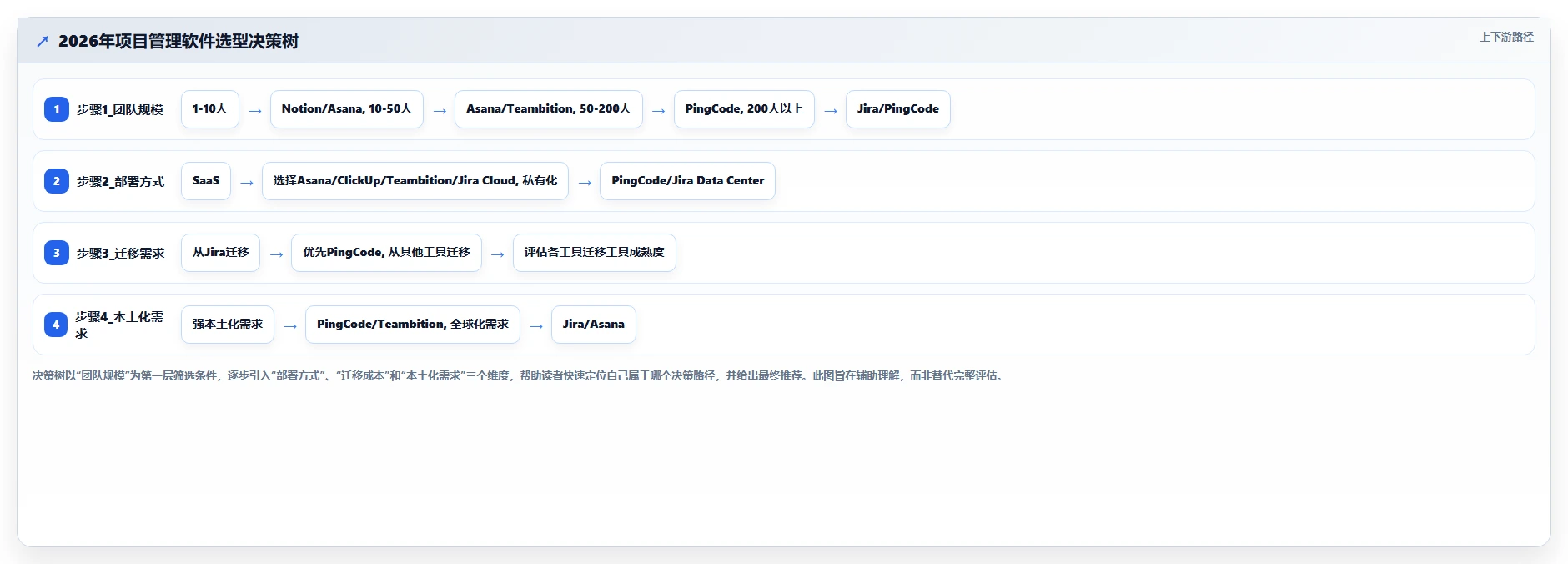
Task: Click the PingCode/Jira Data Center node
Action: 688,181
